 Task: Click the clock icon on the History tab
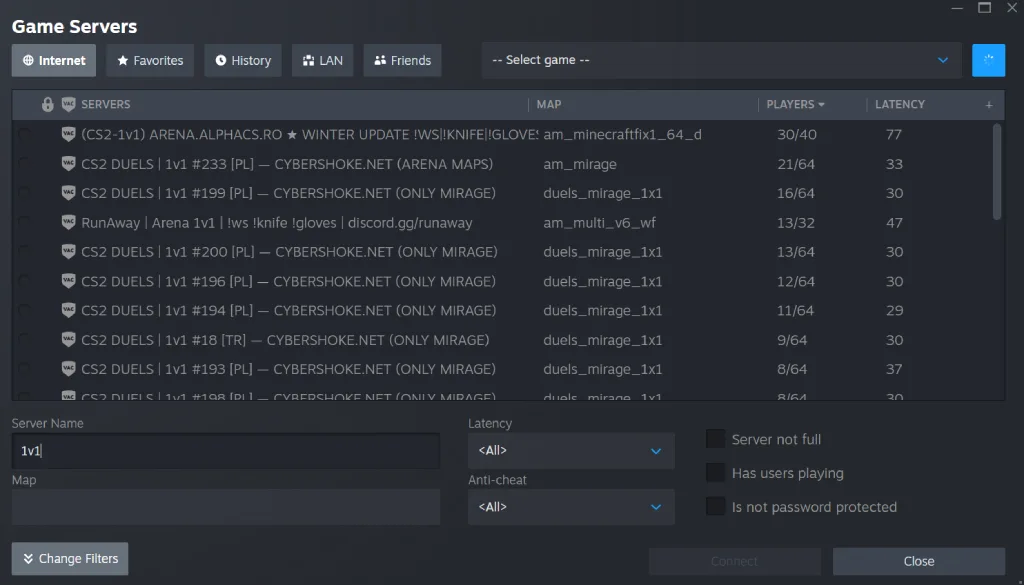point(221,60)
